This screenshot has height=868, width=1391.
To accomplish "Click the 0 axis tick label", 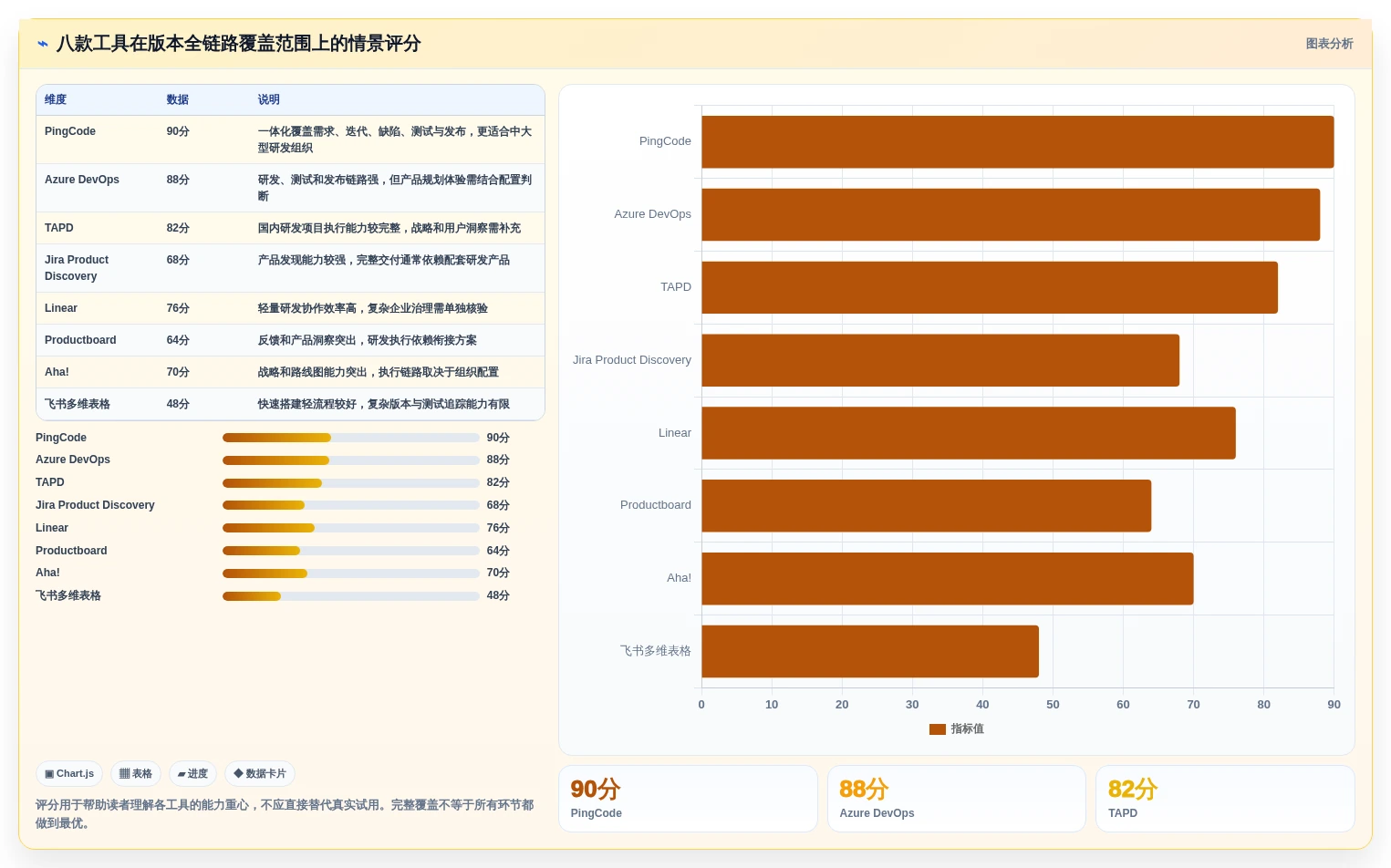I will tap(701, 705).
